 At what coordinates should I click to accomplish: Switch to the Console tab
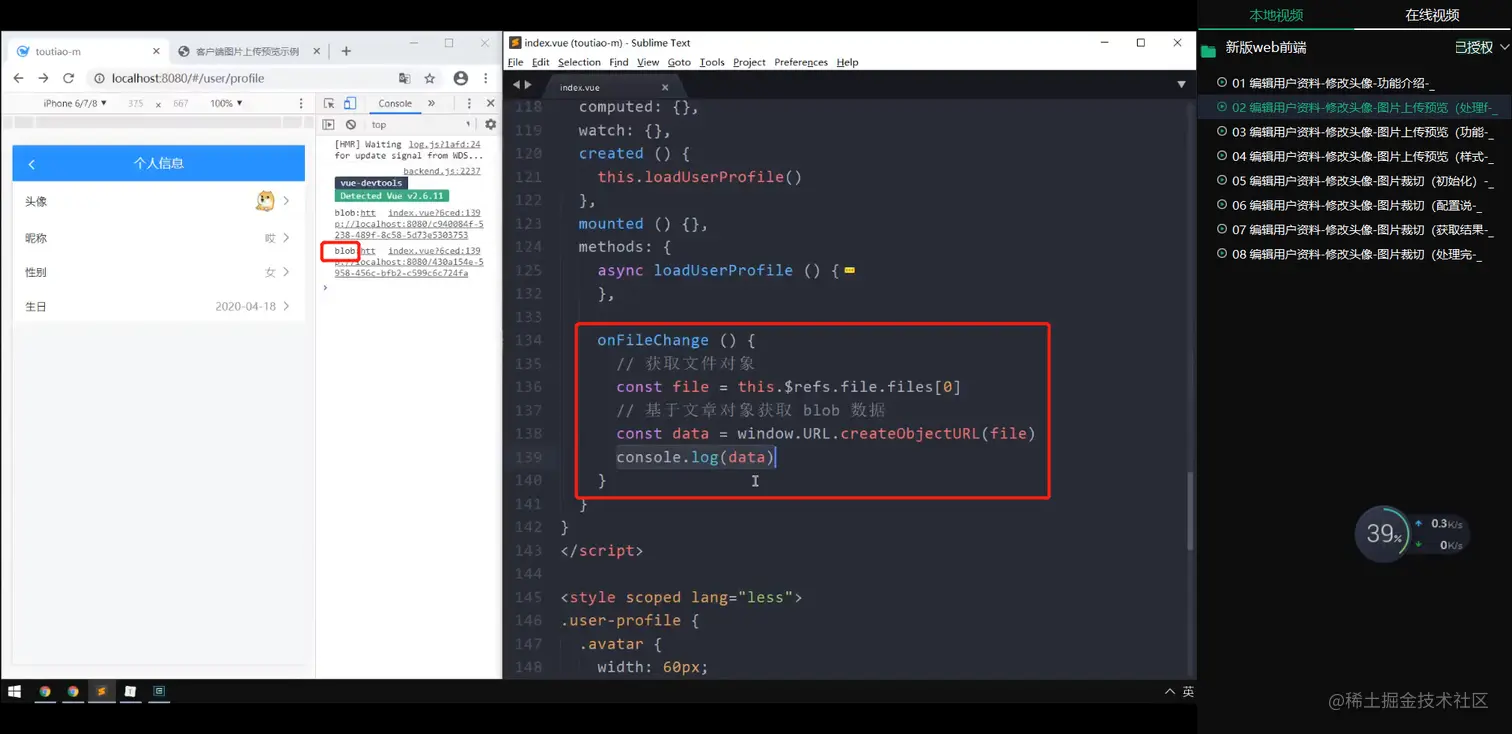tap(395, 103)
